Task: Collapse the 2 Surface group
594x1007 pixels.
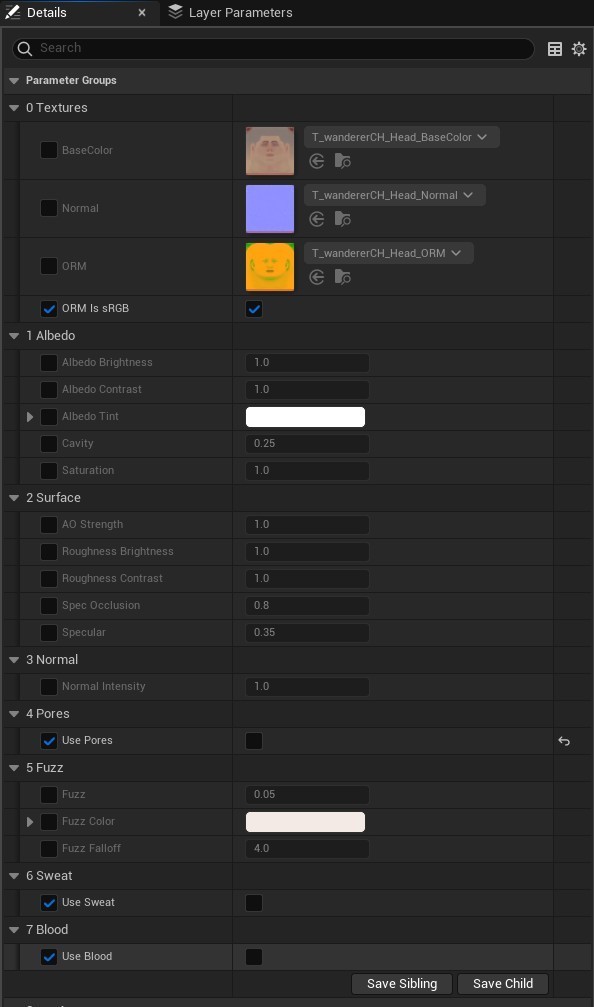Action: (13, 498)
